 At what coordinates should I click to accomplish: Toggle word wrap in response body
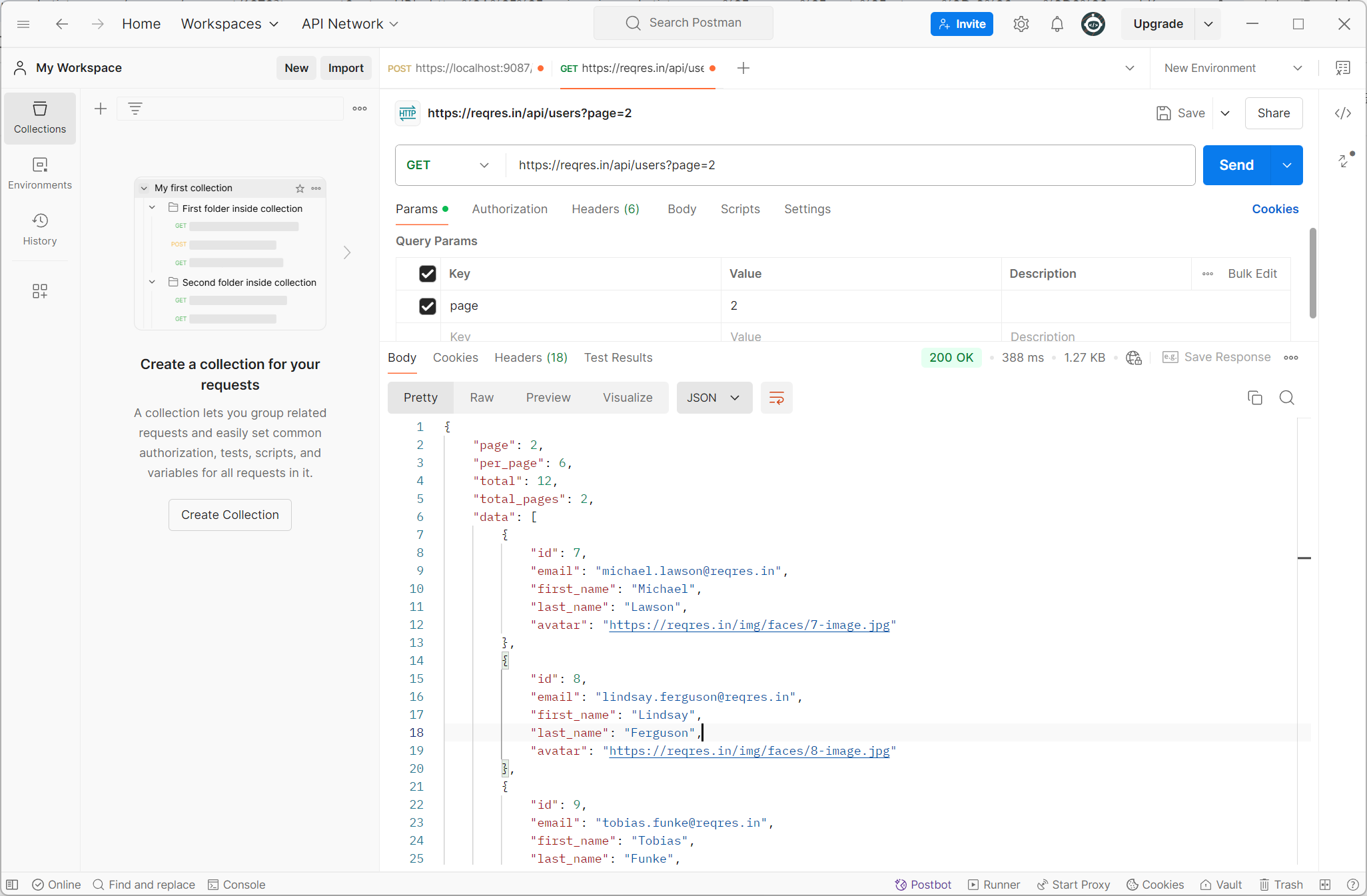[x=776, y=398]
